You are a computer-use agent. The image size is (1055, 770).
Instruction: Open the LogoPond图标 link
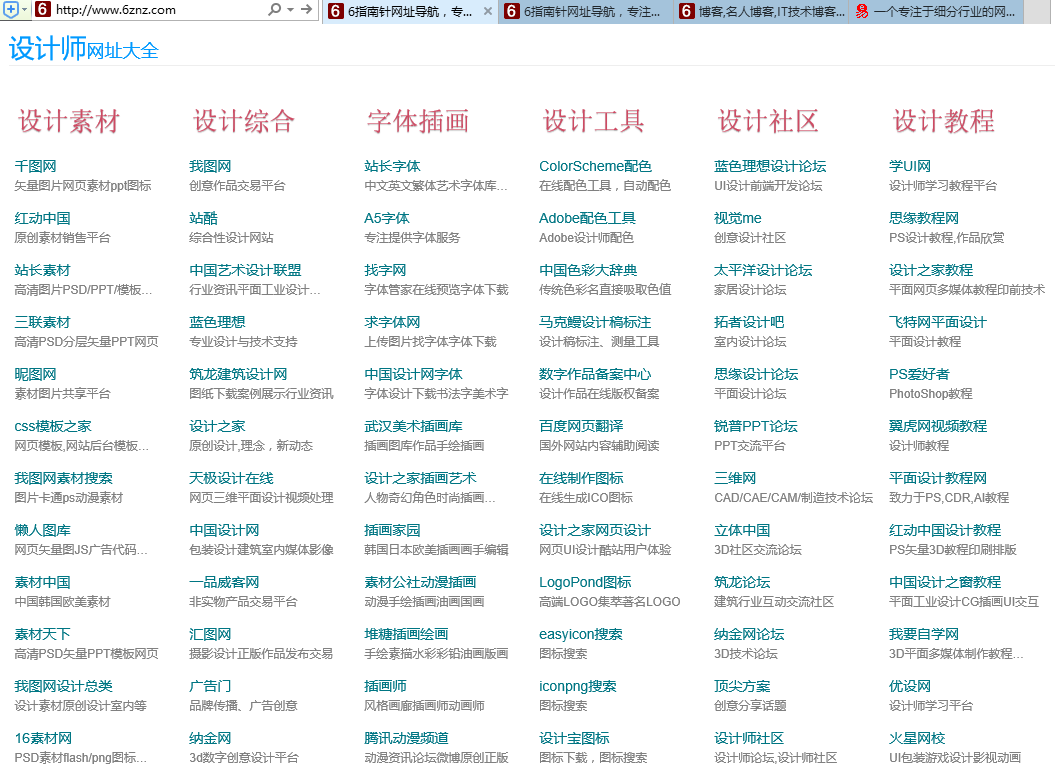tap(585, 582)
